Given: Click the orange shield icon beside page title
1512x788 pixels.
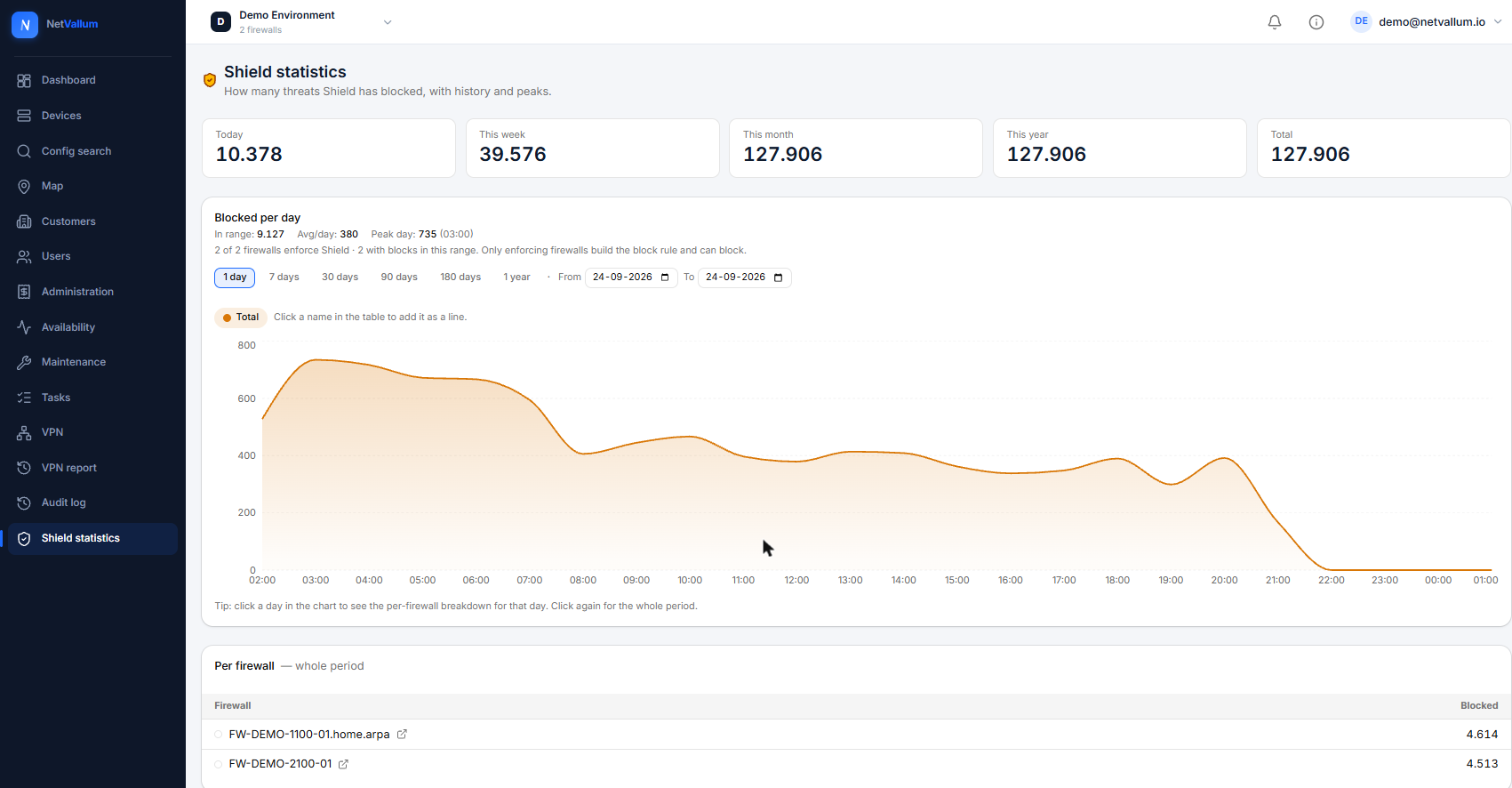Looking at the screenshot, I should (x=210, y=80).
